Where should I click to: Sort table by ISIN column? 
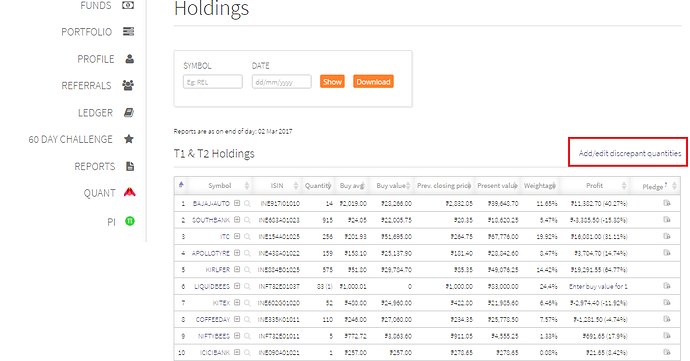click(x=277, y=186)
